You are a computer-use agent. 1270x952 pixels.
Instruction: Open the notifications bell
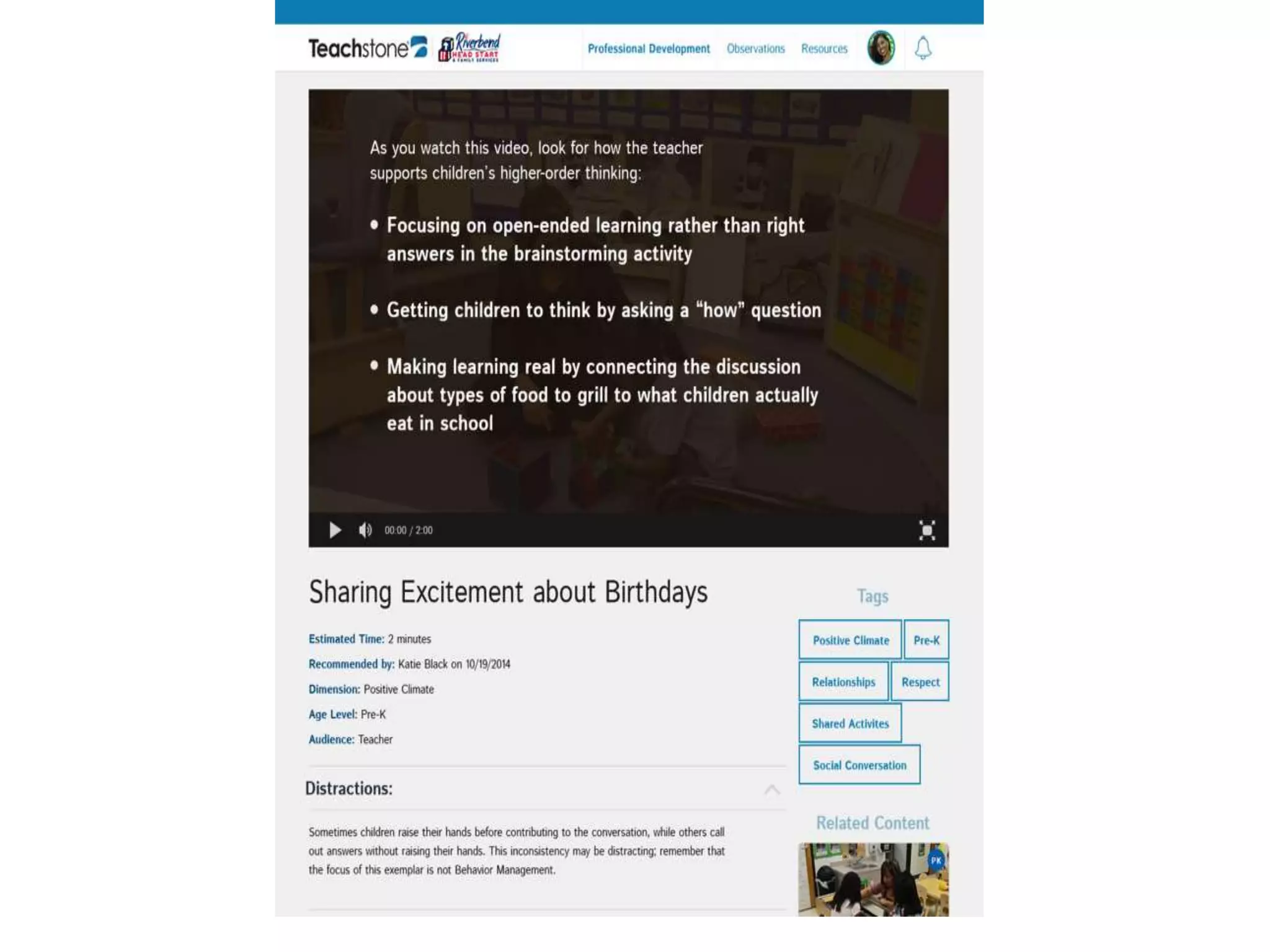[x=923, y=48]
